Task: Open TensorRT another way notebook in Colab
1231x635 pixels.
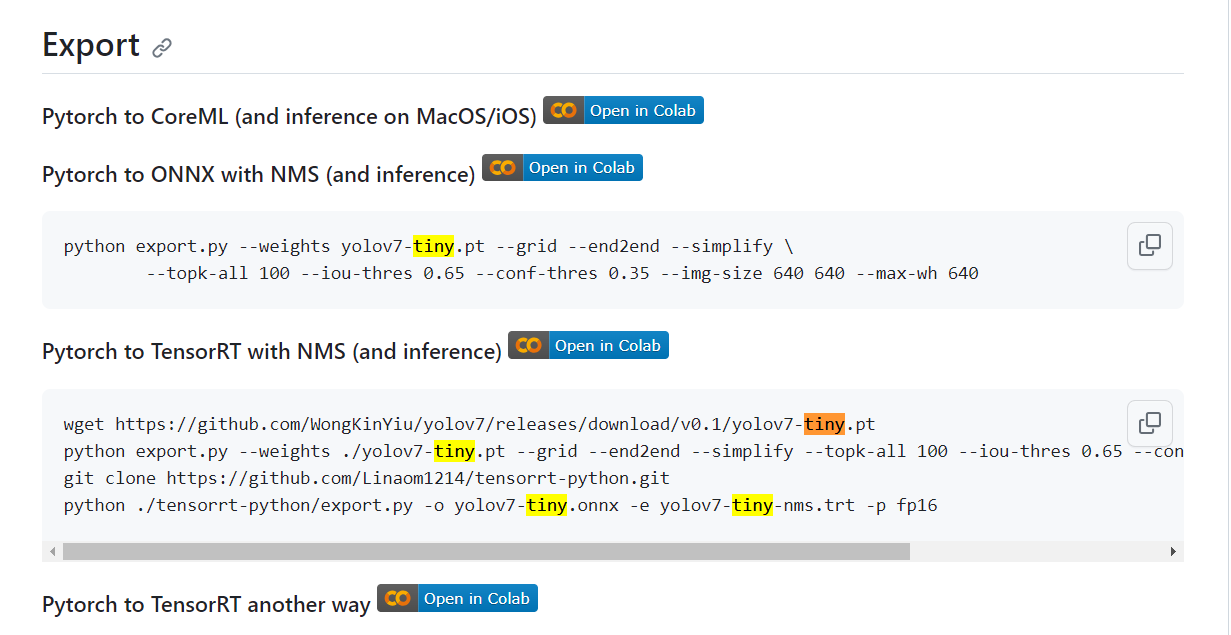Action: point(457,598)
